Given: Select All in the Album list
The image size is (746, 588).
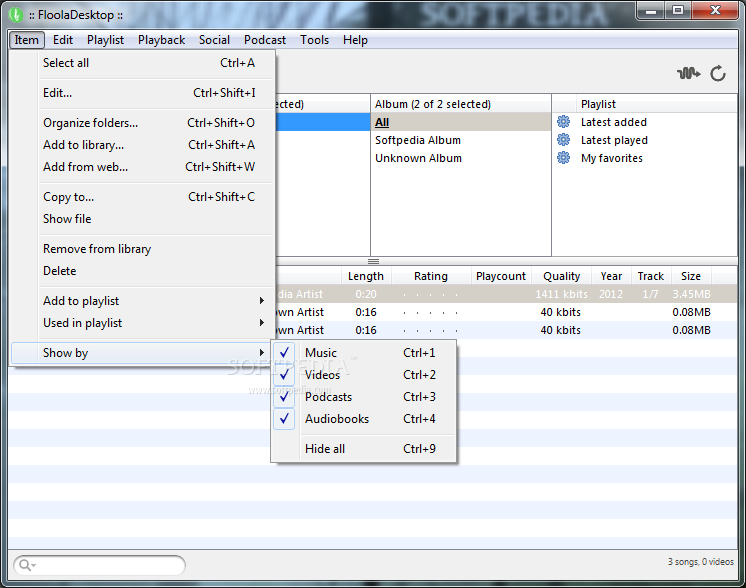Looking at the screenshot, I should pyautogui.click(x=461, y=122).
